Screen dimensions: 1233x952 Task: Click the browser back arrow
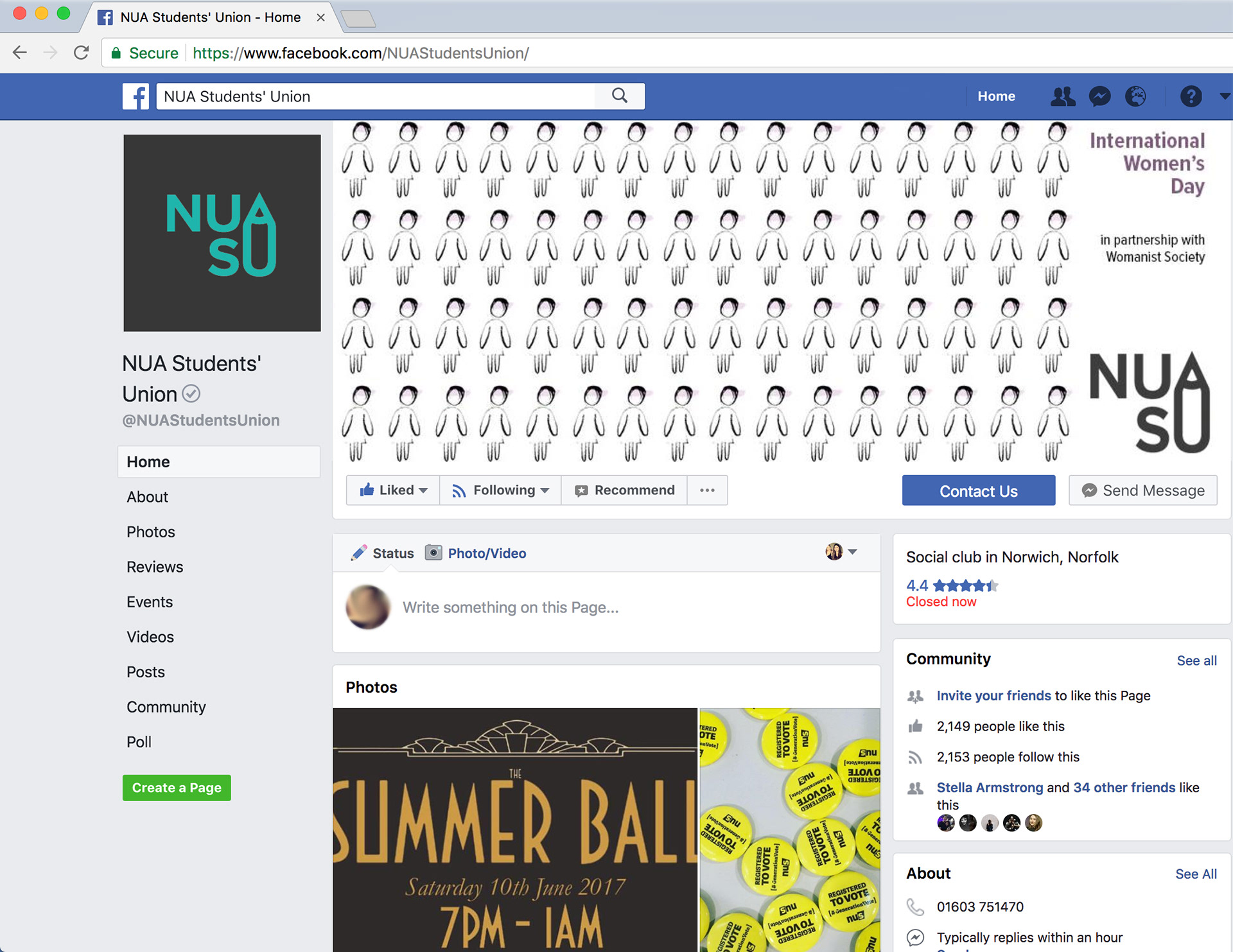tap(20, 53)
